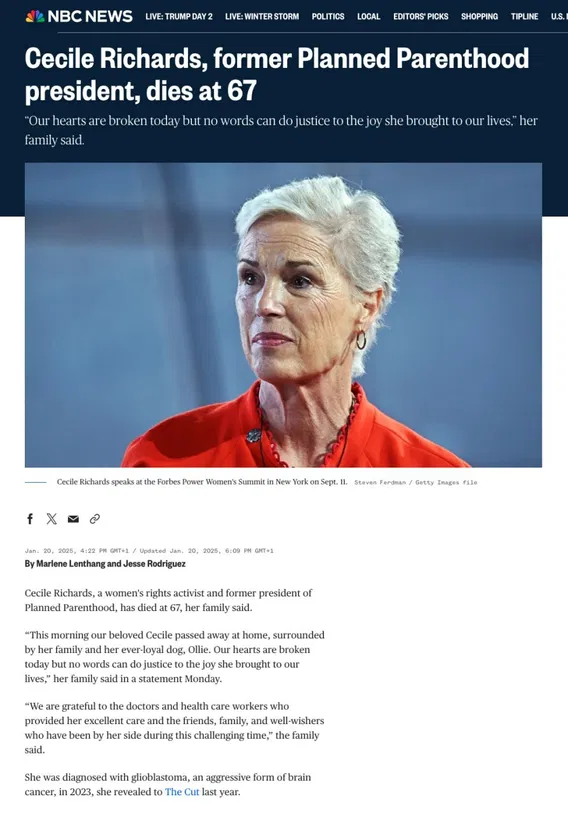Viewport: 568px width, 813px height.
Task: Open the Tipline nav link
Action: pos(524,17)
